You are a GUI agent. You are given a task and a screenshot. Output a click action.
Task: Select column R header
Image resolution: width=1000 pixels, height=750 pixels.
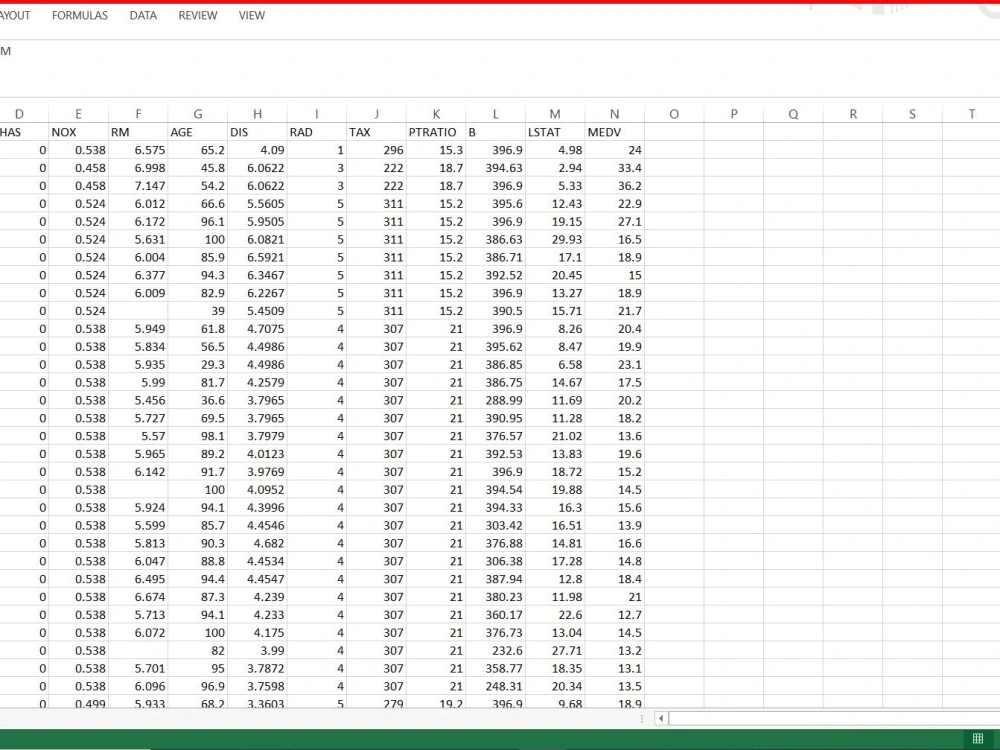pyautogui.click(x=853, y=114)
